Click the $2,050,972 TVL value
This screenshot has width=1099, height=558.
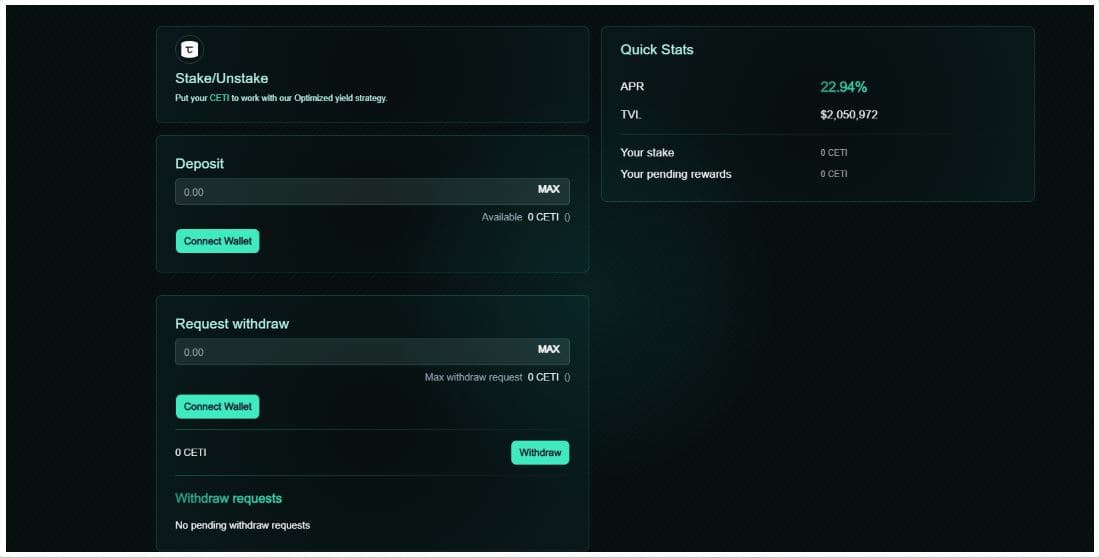point(848,115)
